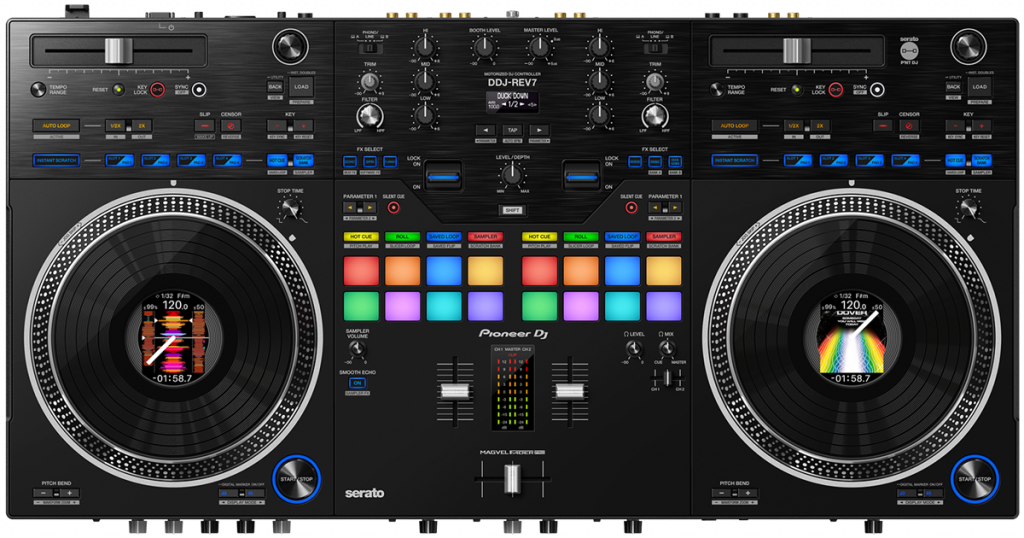
Task: Toggle KEY LOCK on the left deck
Action: (158, 89)
